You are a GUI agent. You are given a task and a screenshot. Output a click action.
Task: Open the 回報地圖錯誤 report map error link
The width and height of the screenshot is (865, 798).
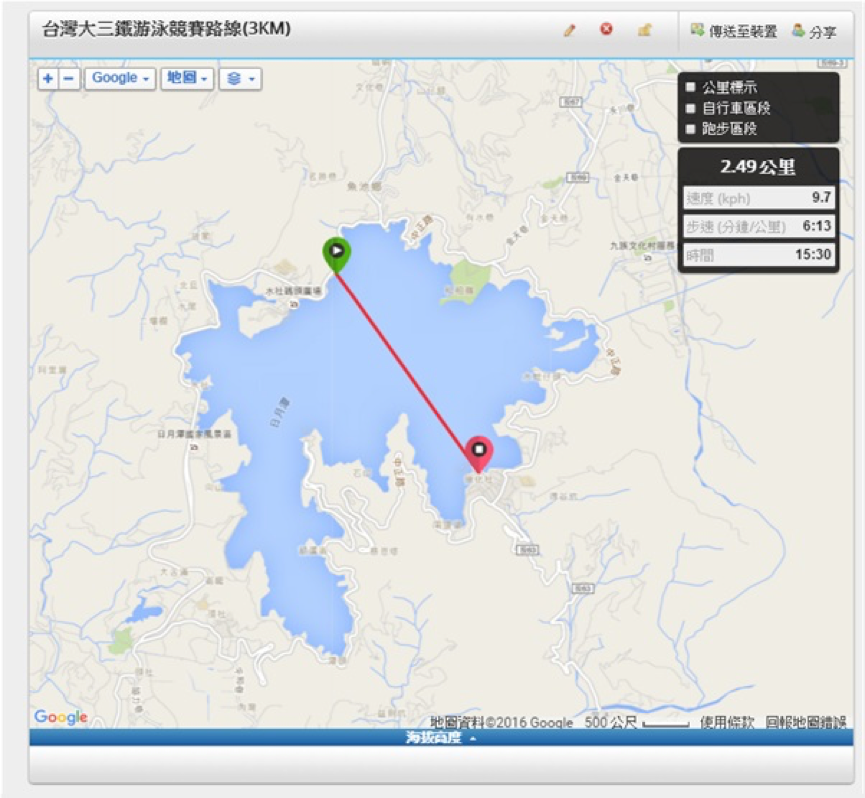pyautogui.click(x=805, y=722)
